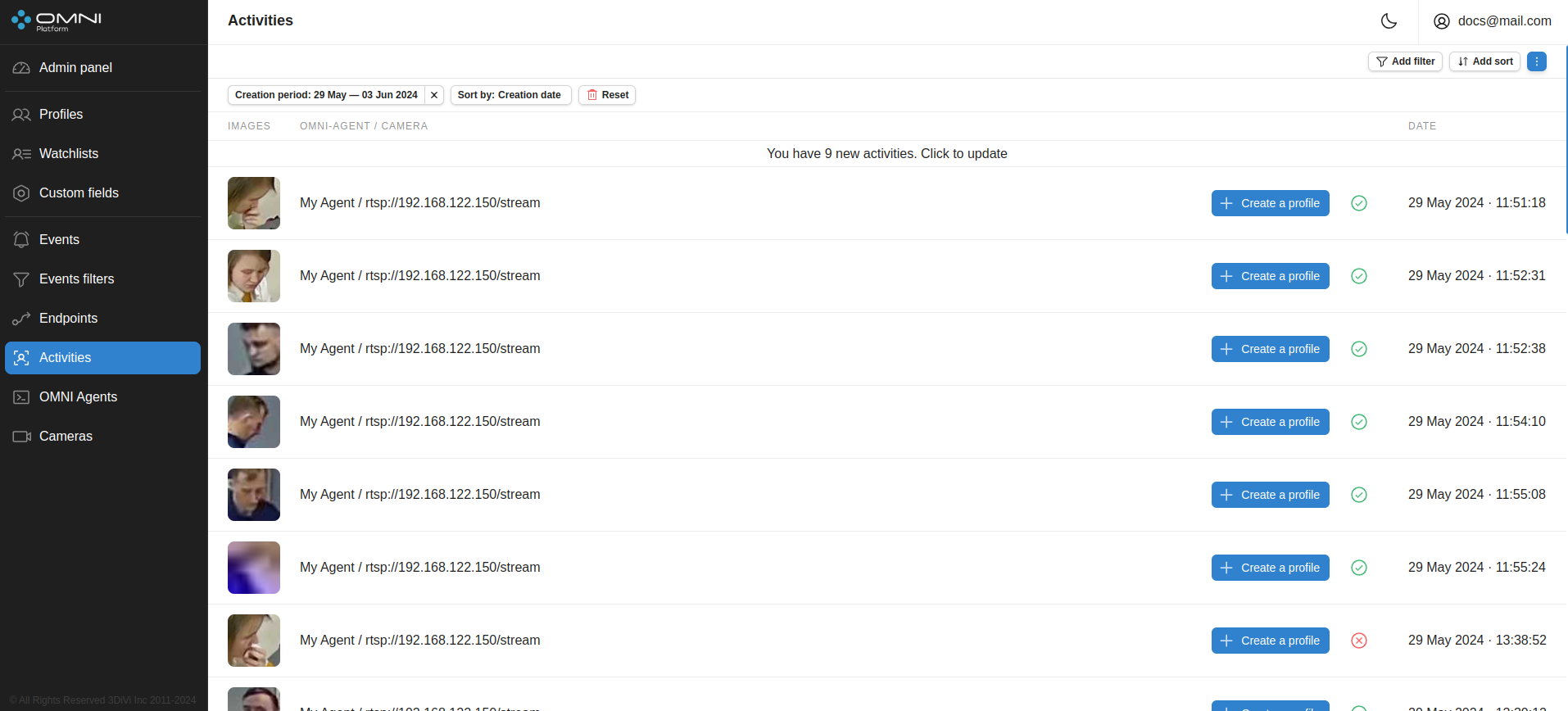Click Add filter button
The height and width of the screenshot is (711, 1568).
click(1405, 61)
